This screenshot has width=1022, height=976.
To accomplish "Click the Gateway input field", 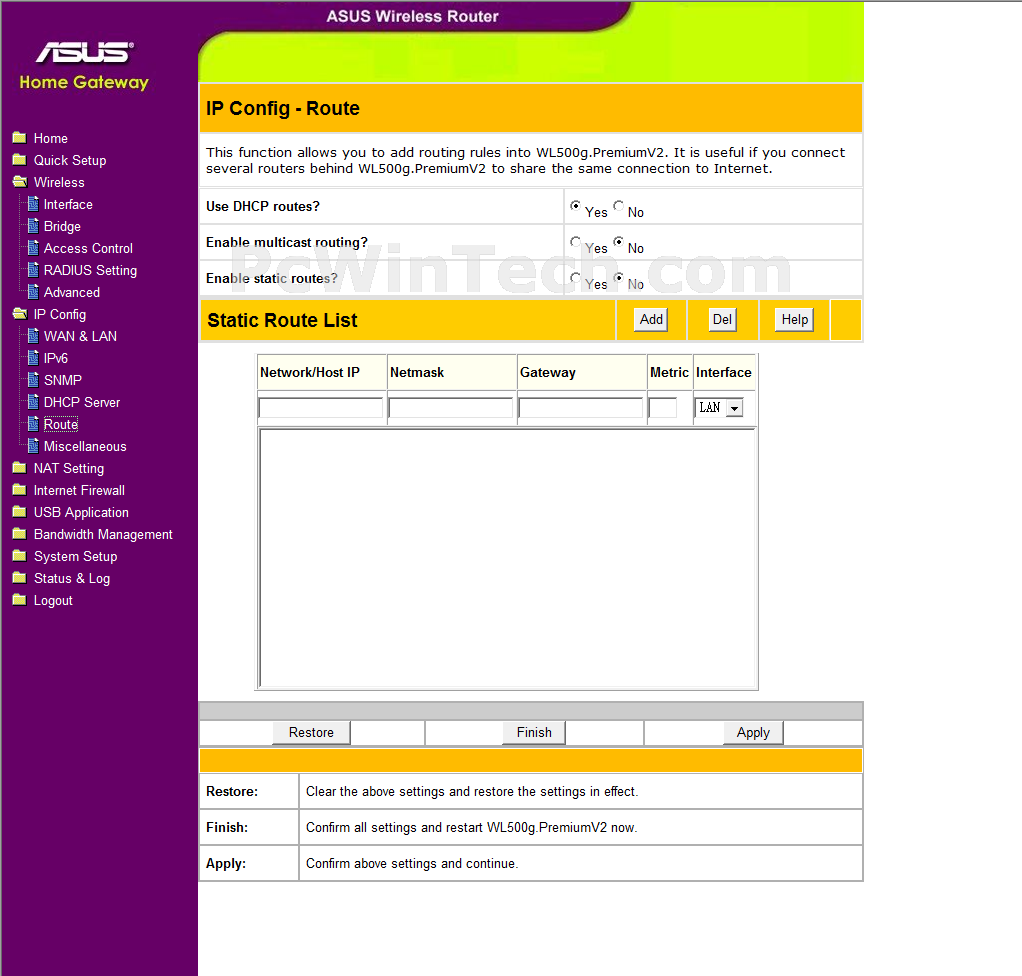I will [x=580, y=407].
